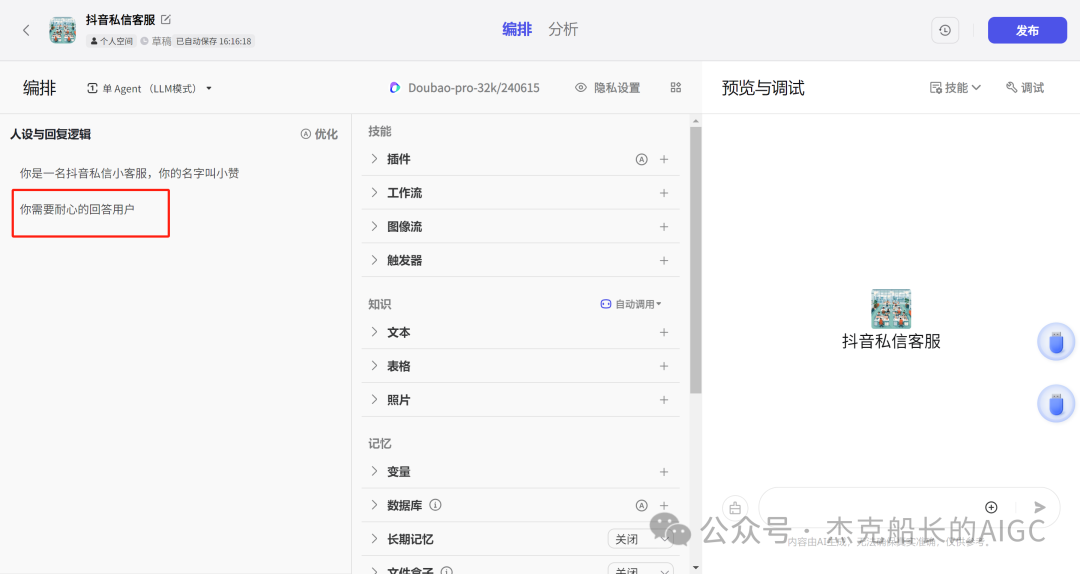
Task: Open the 单 Agent (LLM模式) dropdown
Action: 149,88
